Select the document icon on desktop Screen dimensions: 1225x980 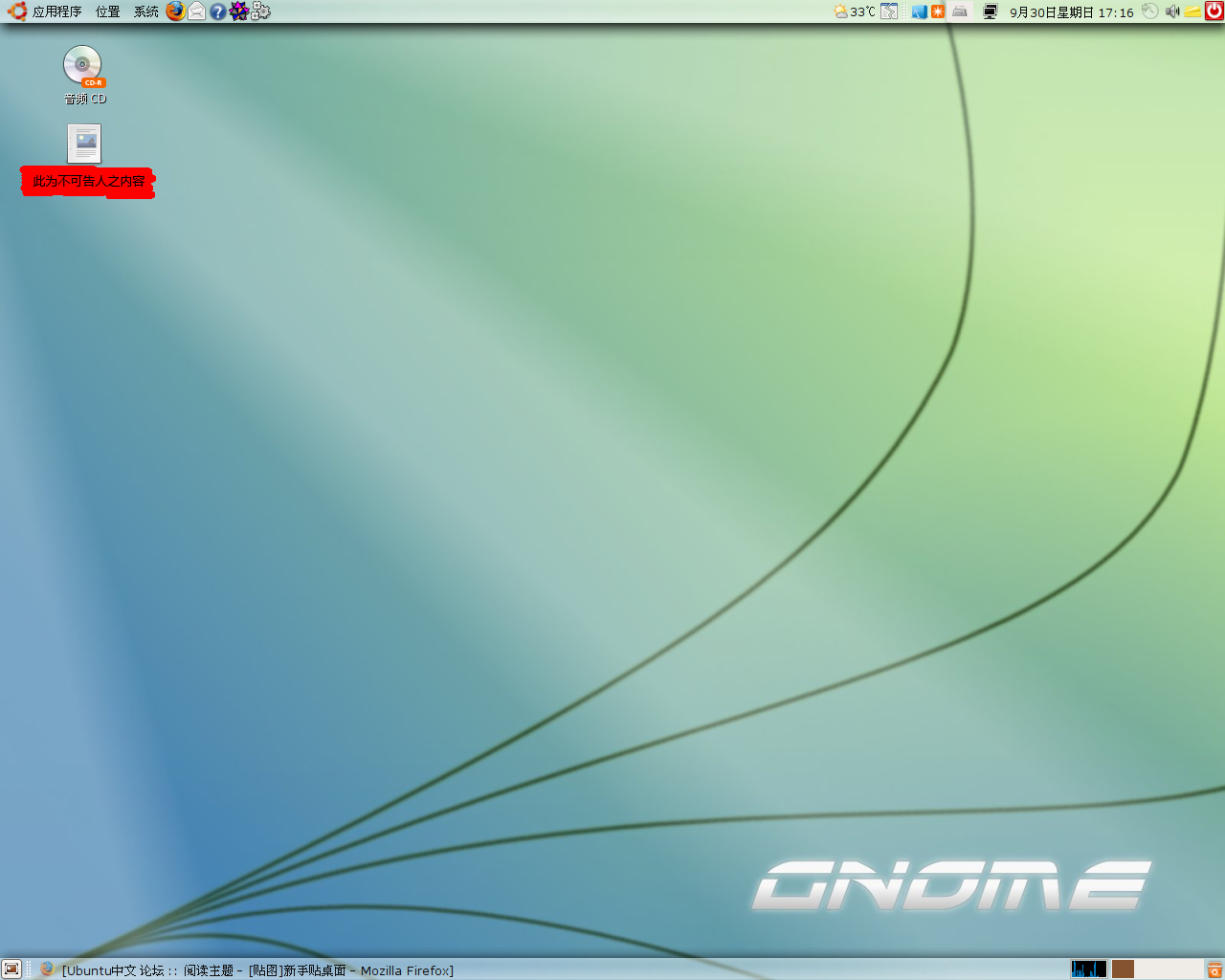[84, 144]
